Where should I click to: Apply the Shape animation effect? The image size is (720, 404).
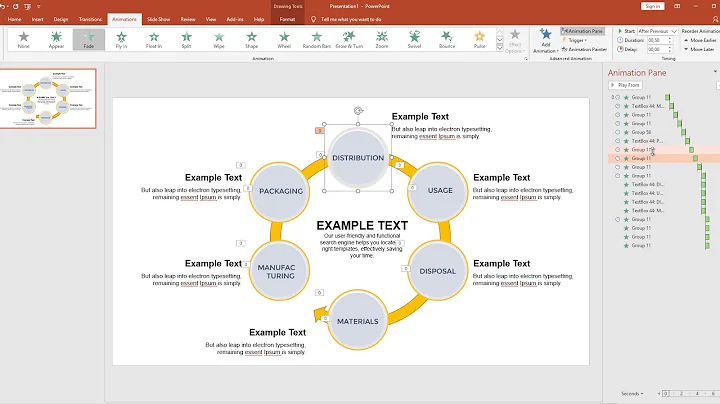click(x=252, y=39)
